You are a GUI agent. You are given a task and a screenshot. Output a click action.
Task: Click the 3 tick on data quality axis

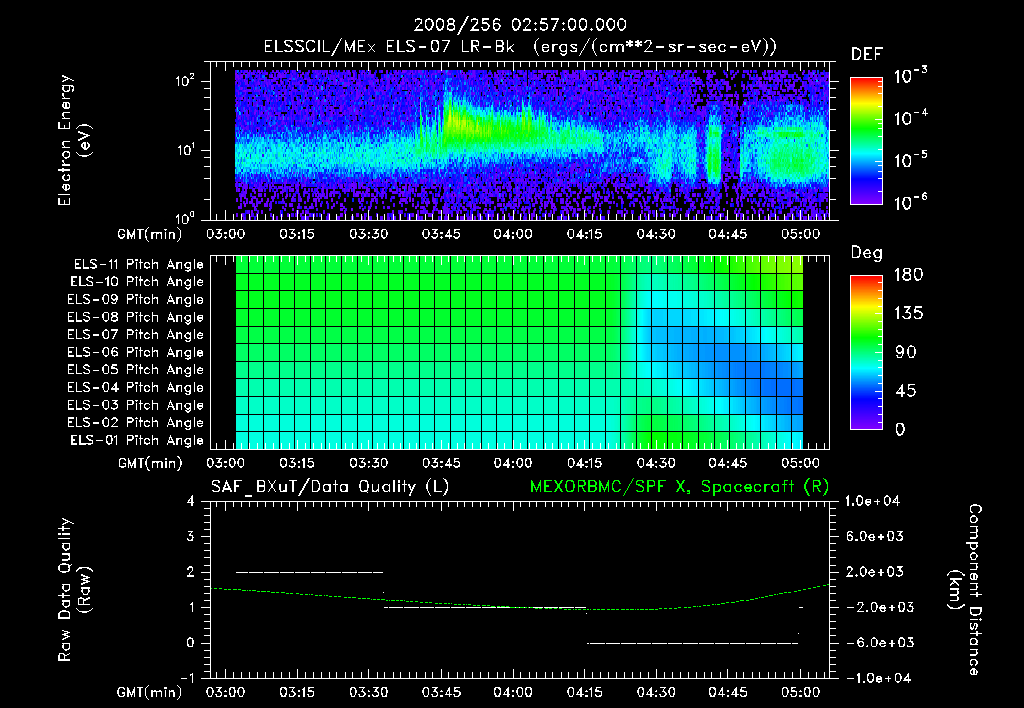click(191, 536)
